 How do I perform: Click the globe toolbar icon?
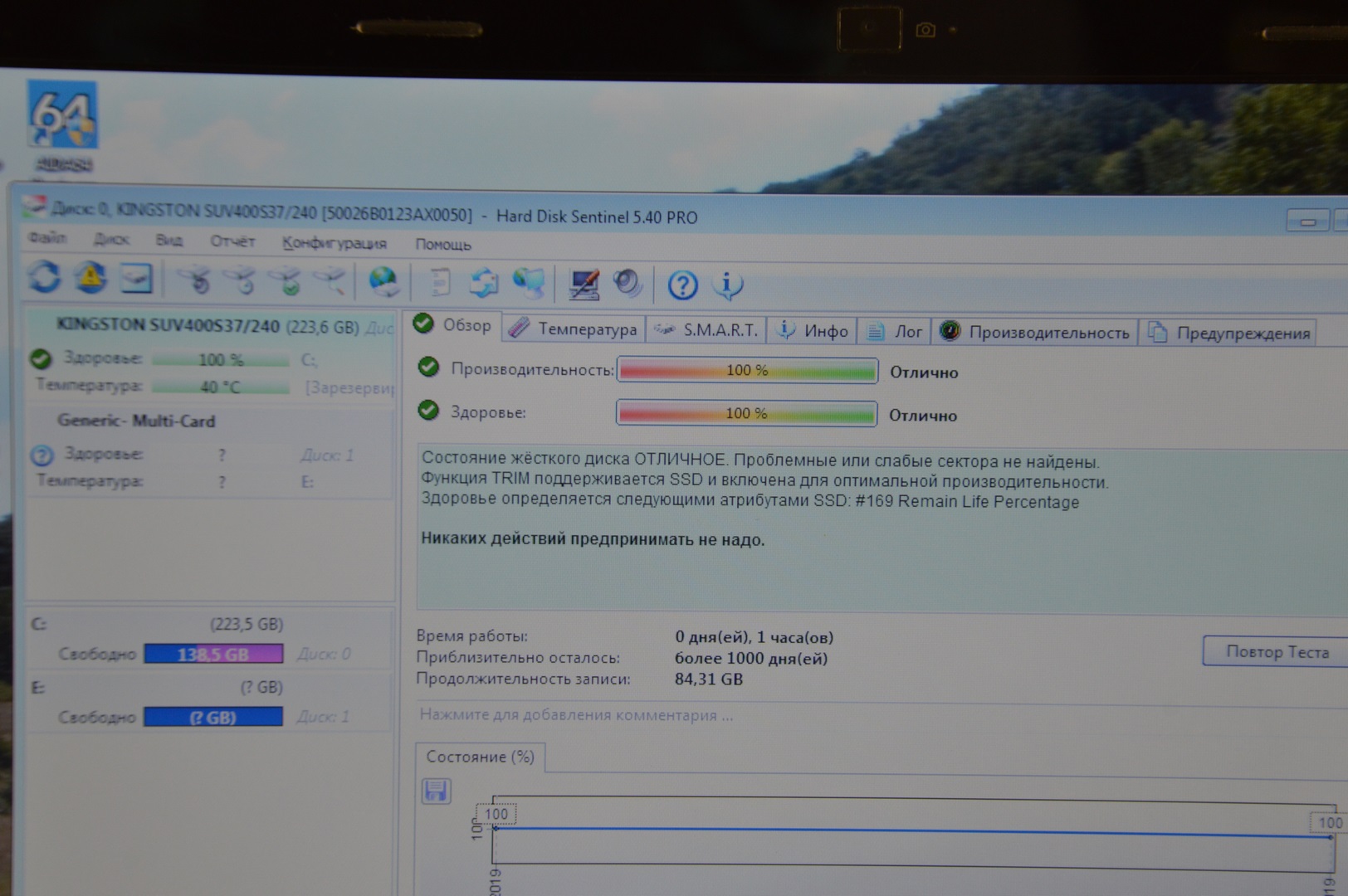coord(383,282)
